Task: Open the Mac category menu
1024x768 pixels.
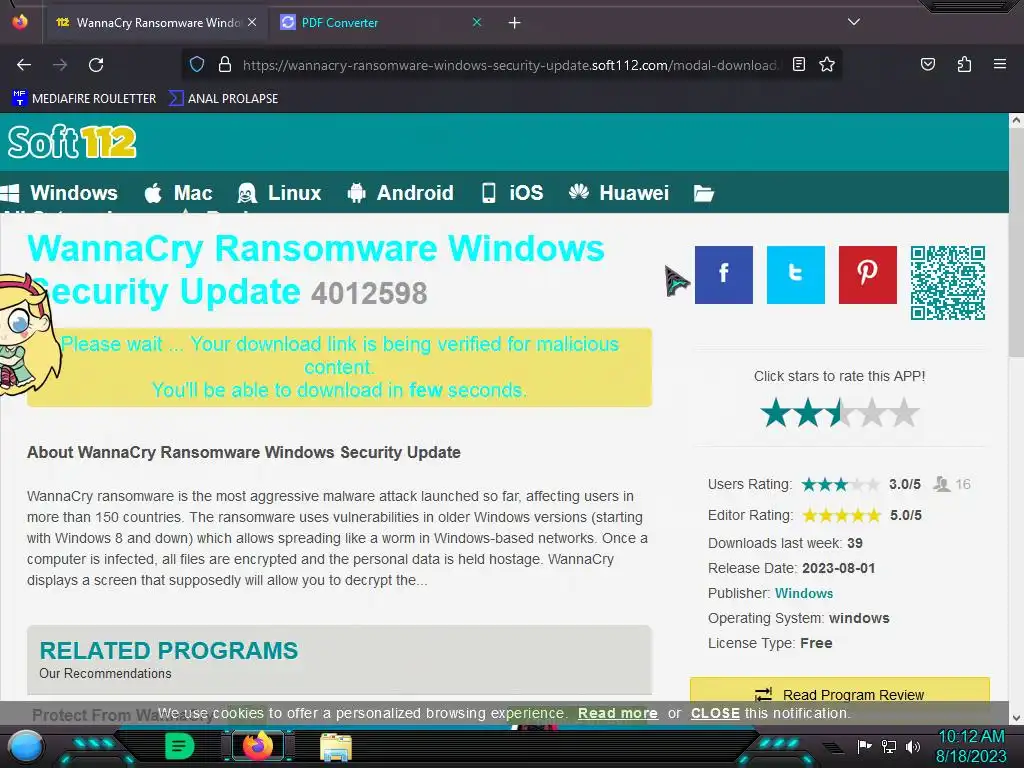Action: [178, 193]
